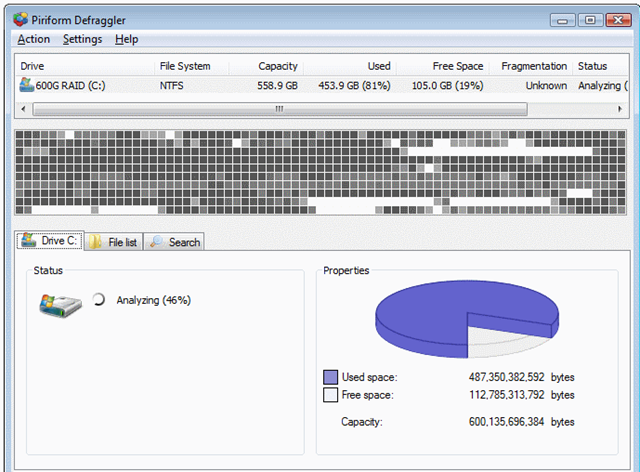This screenshot has height=472, width=640.
Task: Click the 600,135,696,384 capacity bytes value
Action: point(507,421)
